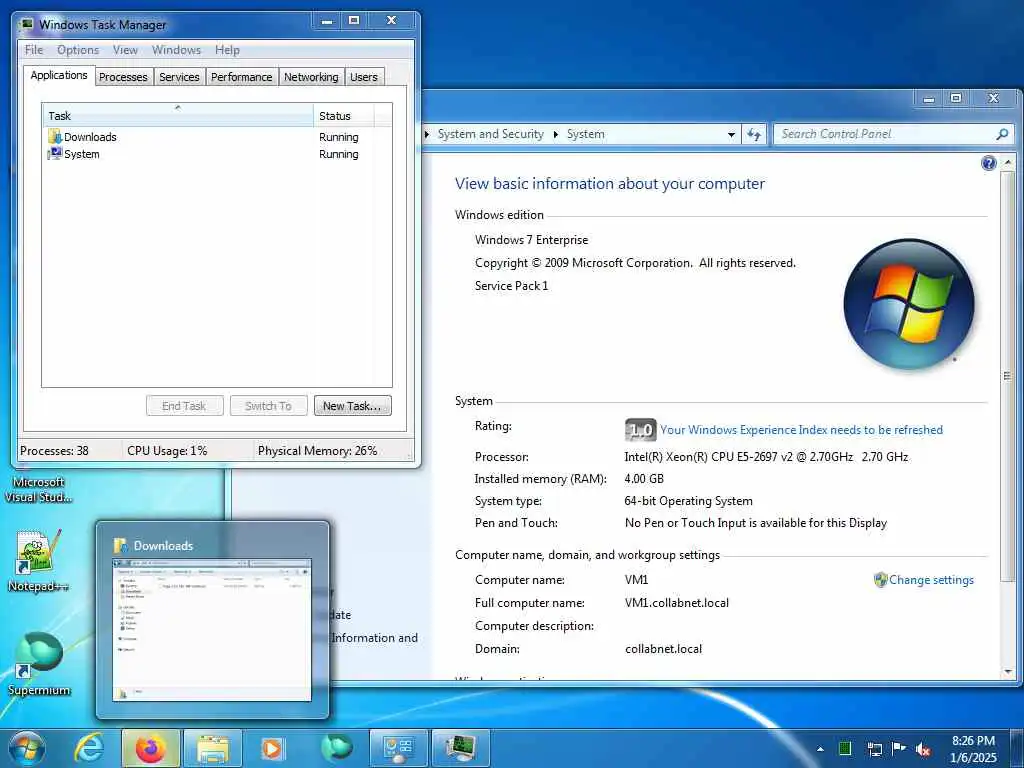The width and height of the screenshot is (1024, 768).
Task: Open Windows Experience Index refresh link
Action: tap(801, 430)
